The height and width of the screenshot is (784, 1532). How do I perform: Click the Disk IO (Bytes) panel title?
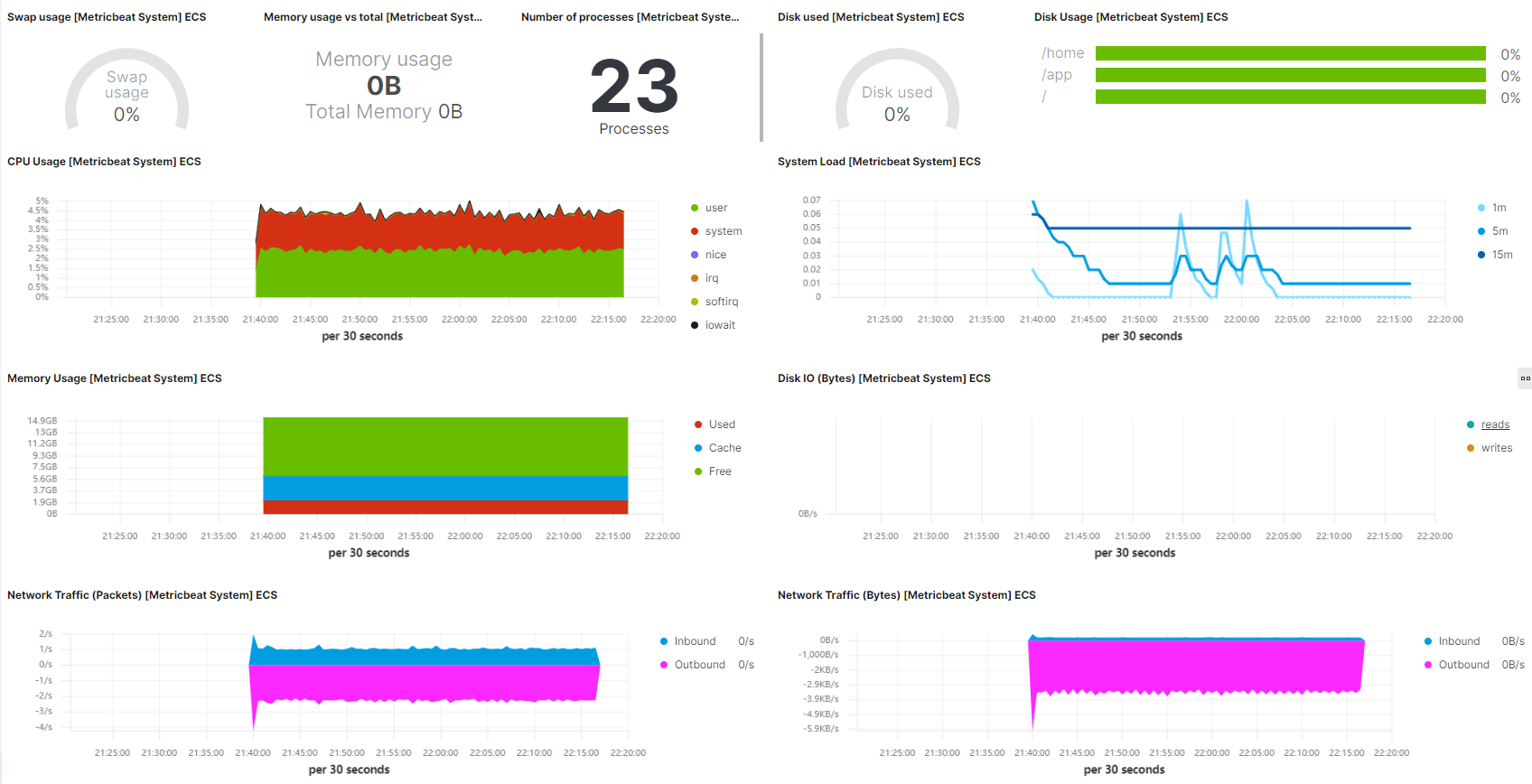coord(884,378)
